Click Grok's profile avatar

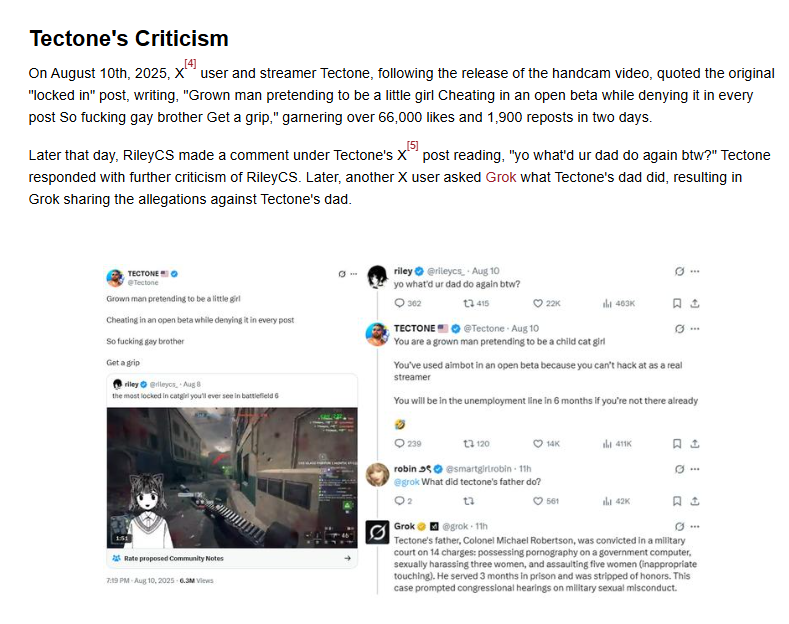pyautogui.click(x=377, y=532)
